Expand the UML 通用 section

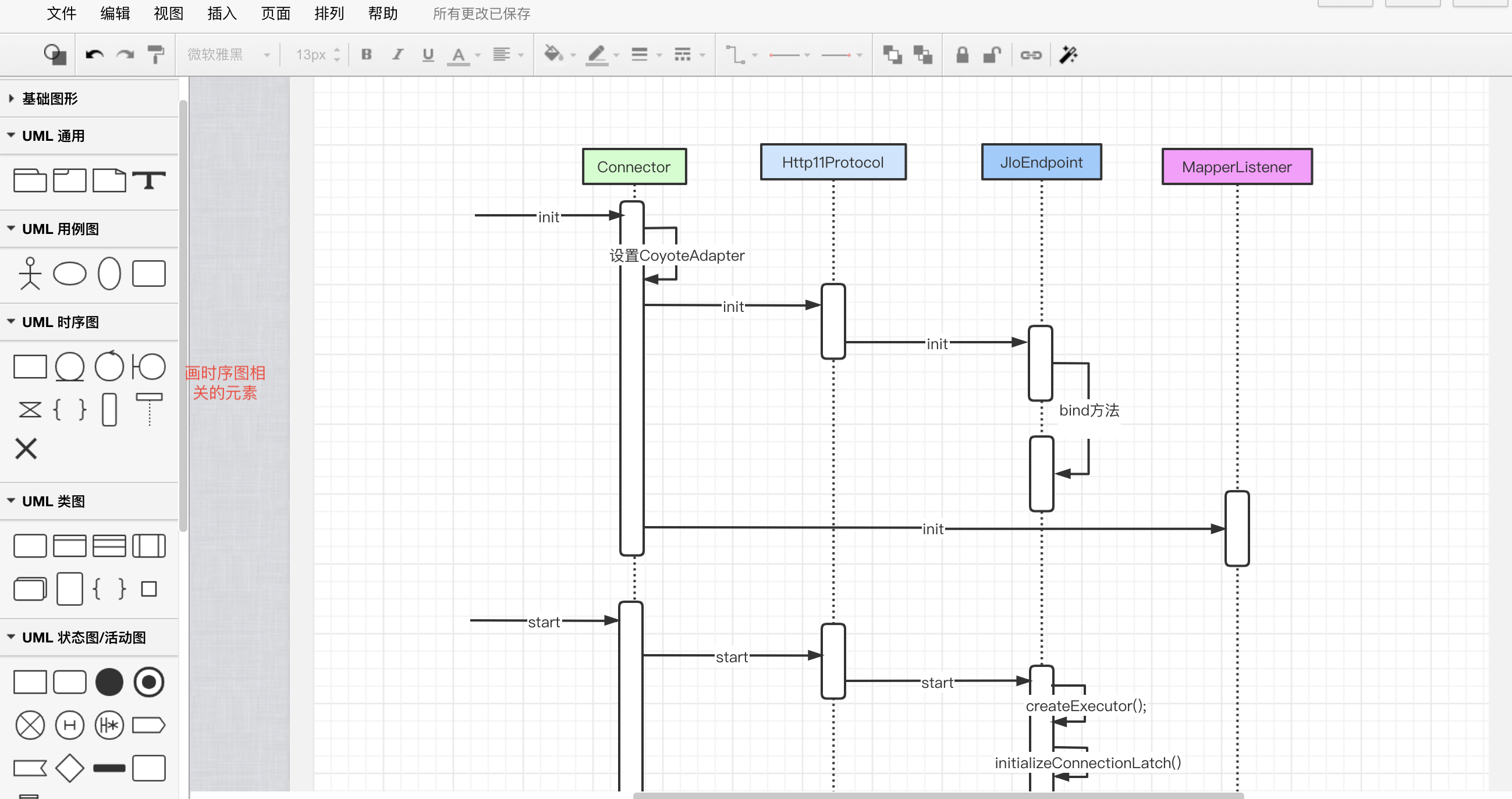54,135
